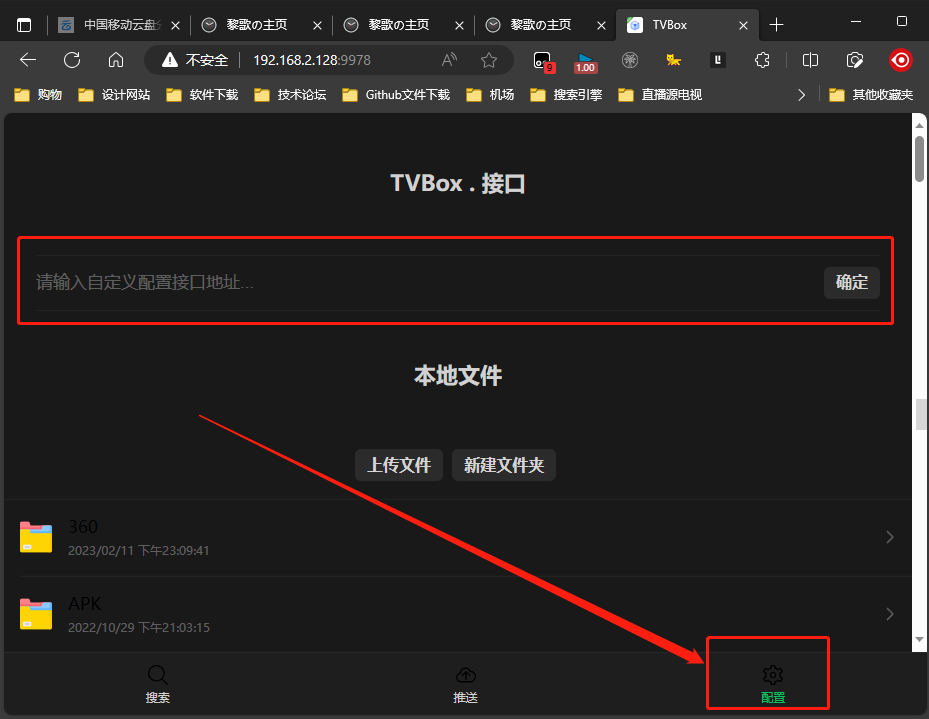
Task: Open the 软件下载 bookmark folder
Action: point(202,95)
